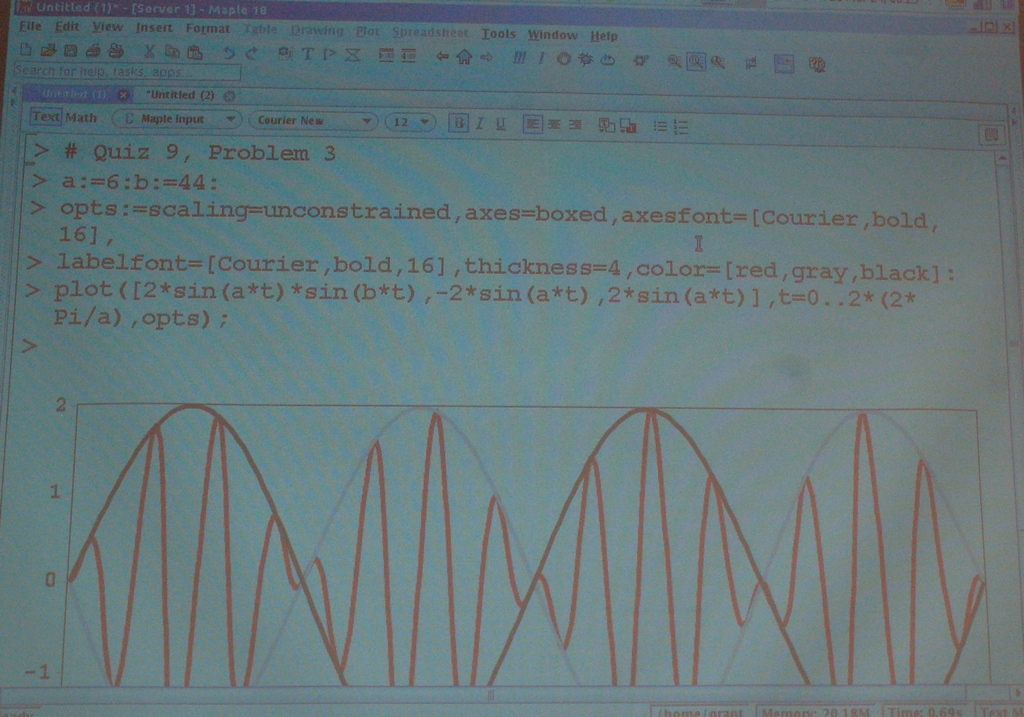
Task: Execute entire worksheet with triple exclamation icon
Action: [519, 59]
